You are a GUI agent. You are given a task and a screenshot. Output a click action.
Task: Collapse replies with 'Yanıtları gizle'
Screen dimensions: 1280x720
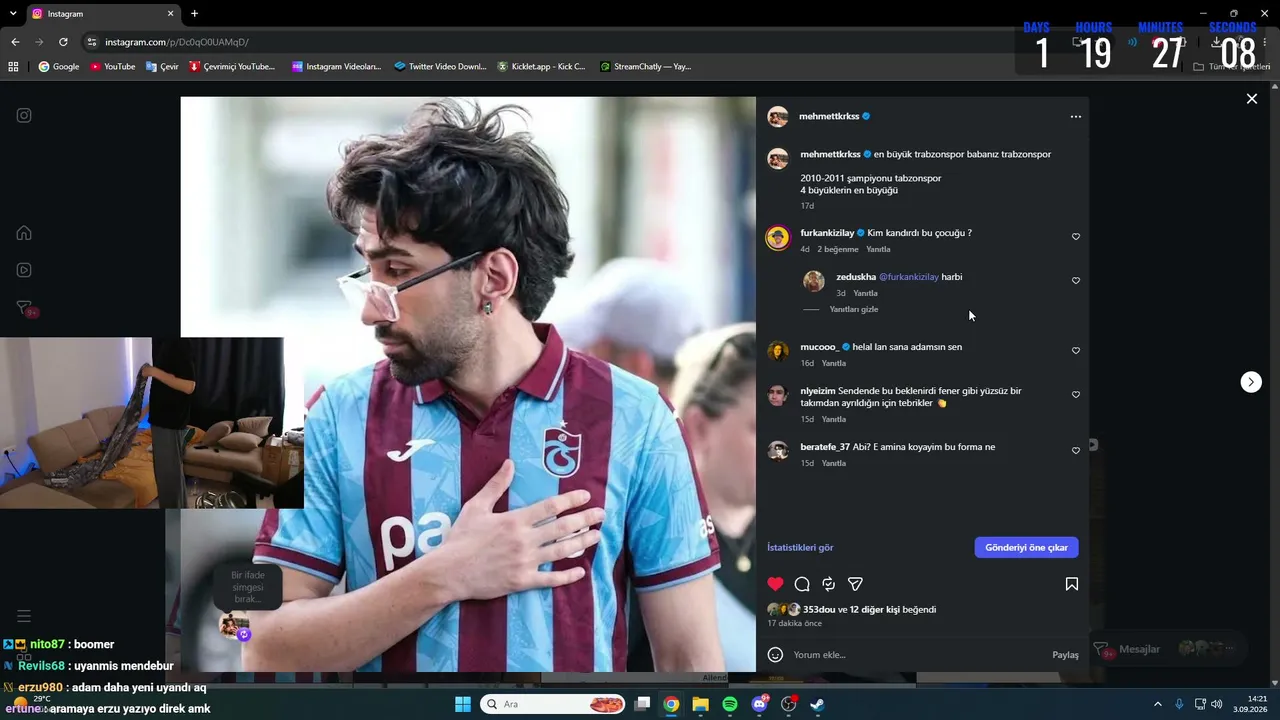(854, 310)
